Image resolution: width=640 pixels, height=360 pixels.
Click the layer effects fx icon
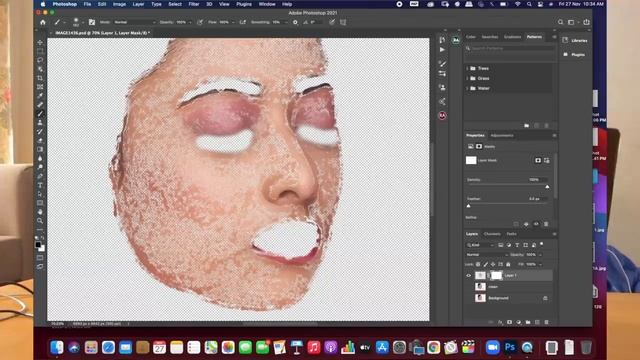pos(500,322)
